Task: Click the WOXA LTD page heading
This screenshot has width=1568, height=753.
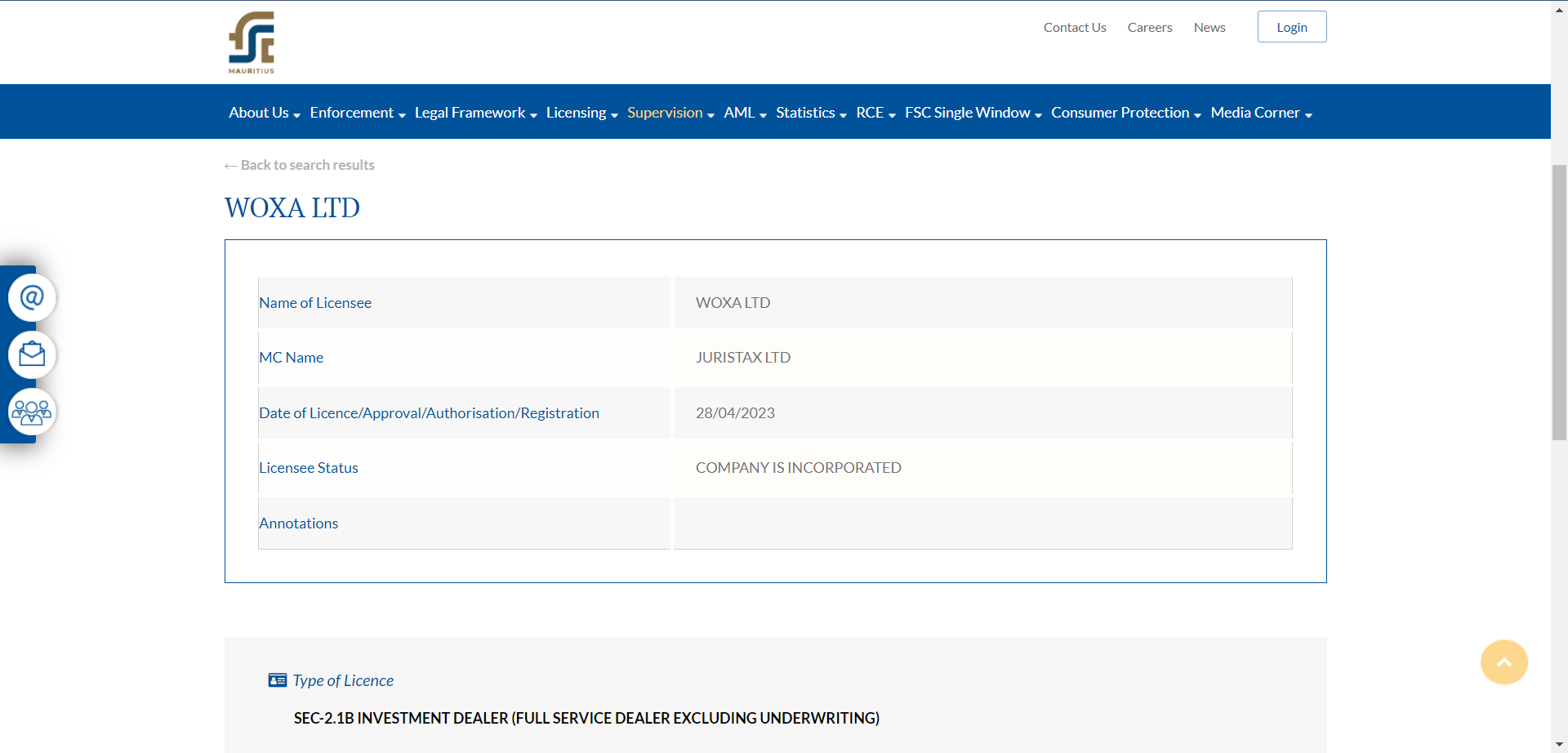Action: (292, 207)
